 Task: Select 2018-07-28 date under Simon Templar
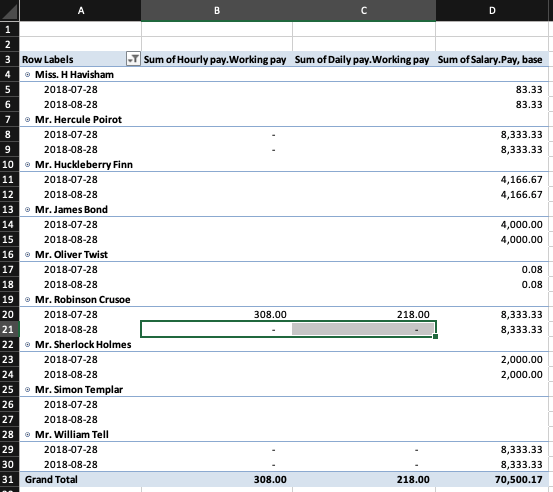71,404
